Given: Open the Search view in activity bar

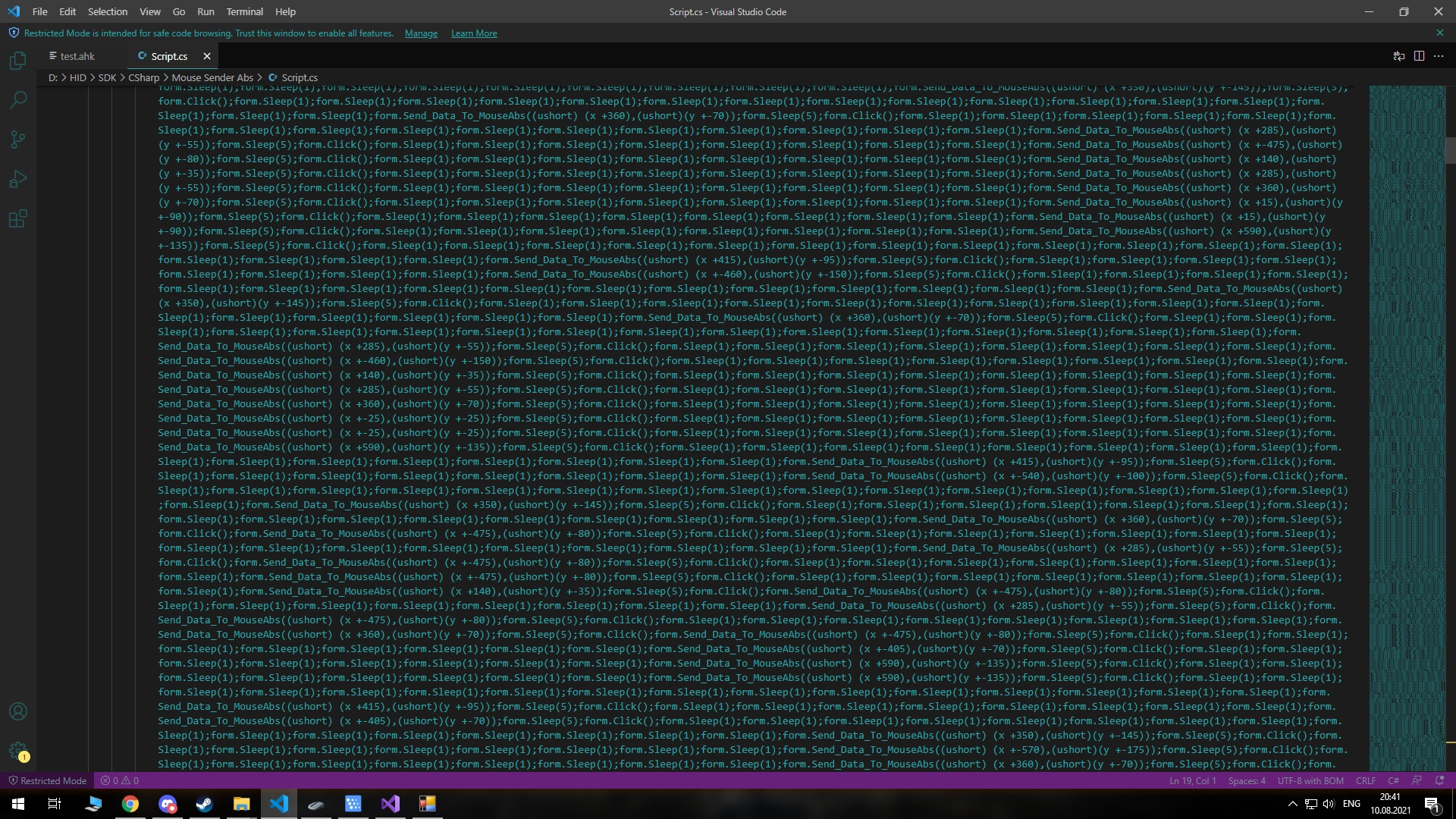Looking at the screenshot, I should point(18,100).
